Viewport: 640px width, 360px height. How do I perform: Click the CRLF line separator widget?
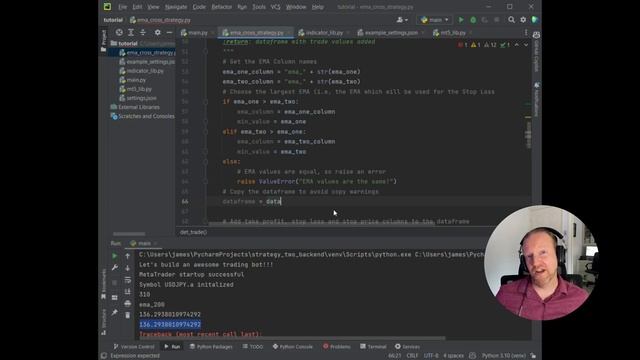tap(412, 356)
